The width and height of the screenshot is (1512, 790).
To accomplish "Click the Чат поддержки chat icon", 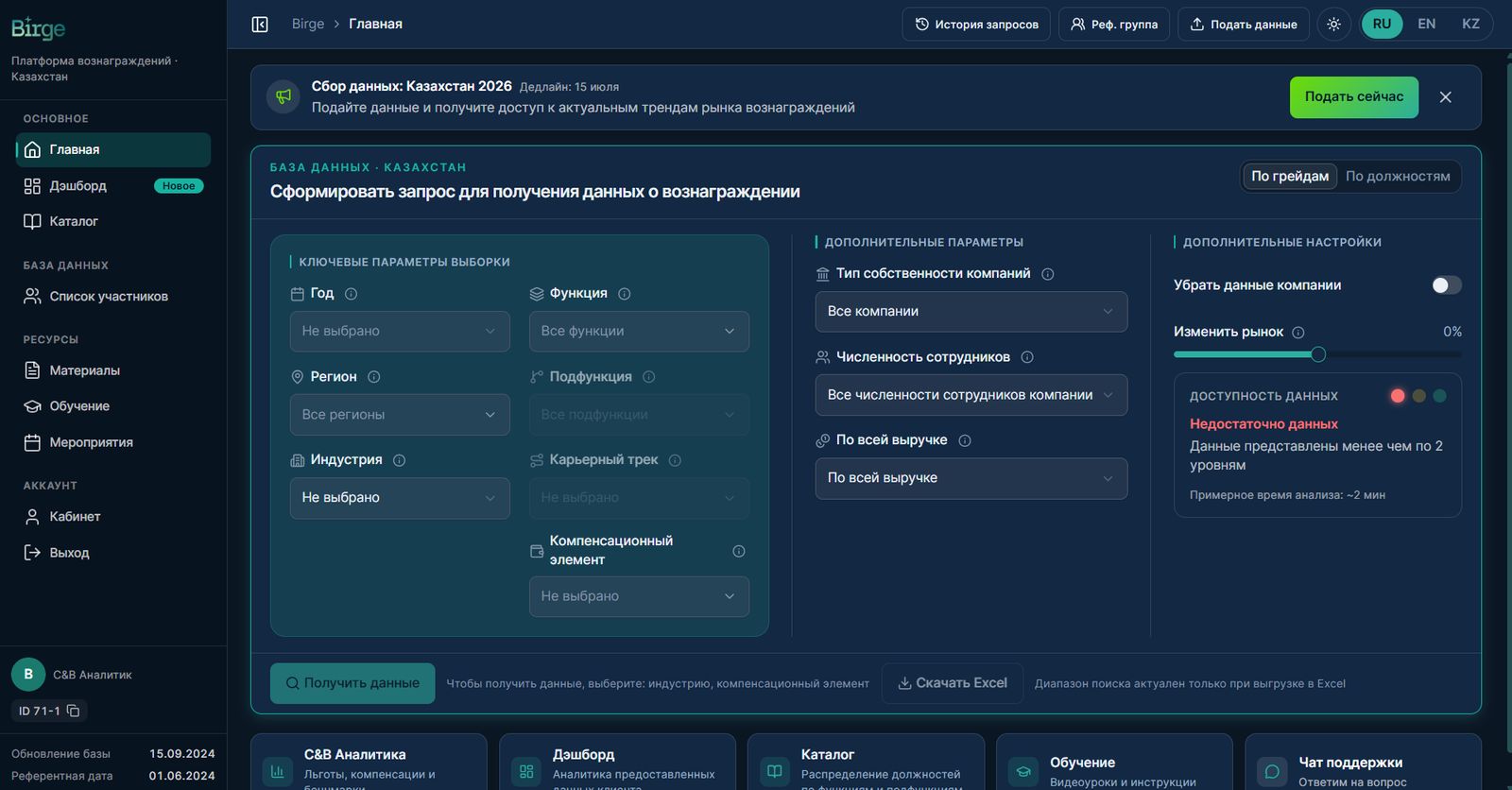I will (1272, 771).
